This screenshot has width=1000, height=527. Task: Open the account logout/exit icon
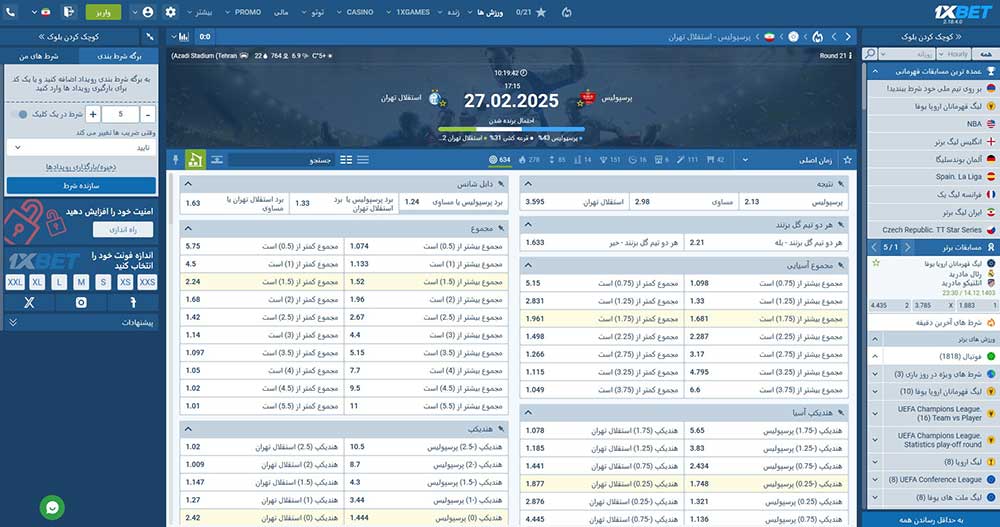(69, 11)
